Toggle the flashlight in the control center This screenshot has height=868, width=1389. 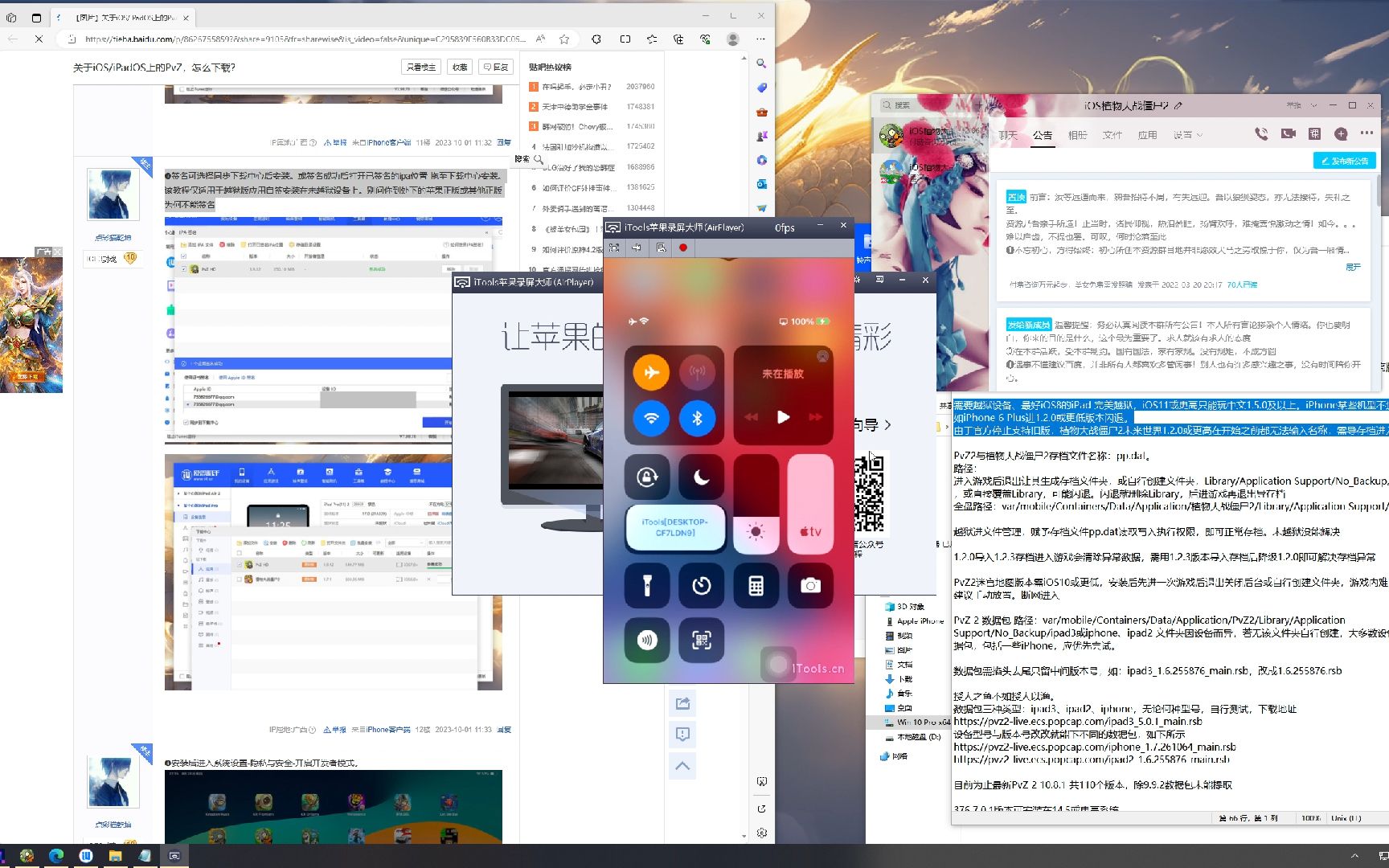[x=647, y=586]
